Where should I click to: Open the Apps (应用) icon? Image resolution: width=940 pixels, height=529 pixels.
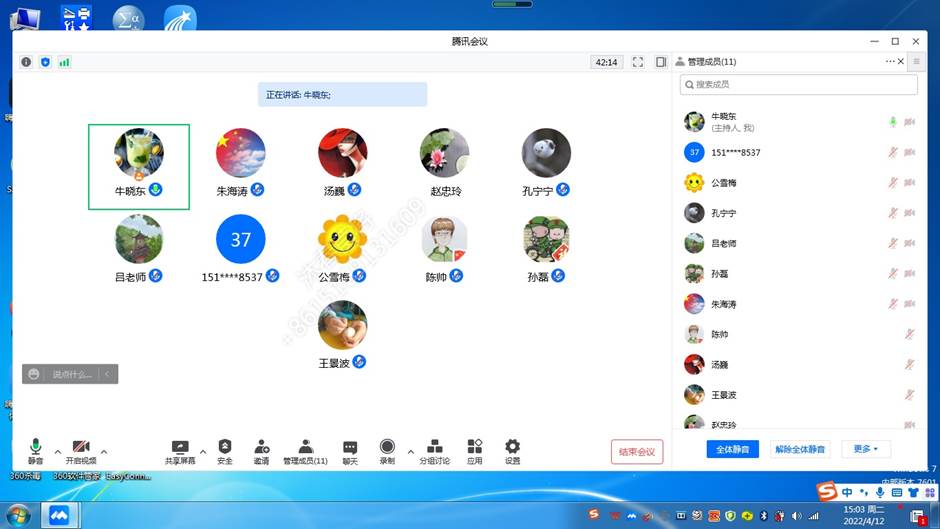[475, 447]
